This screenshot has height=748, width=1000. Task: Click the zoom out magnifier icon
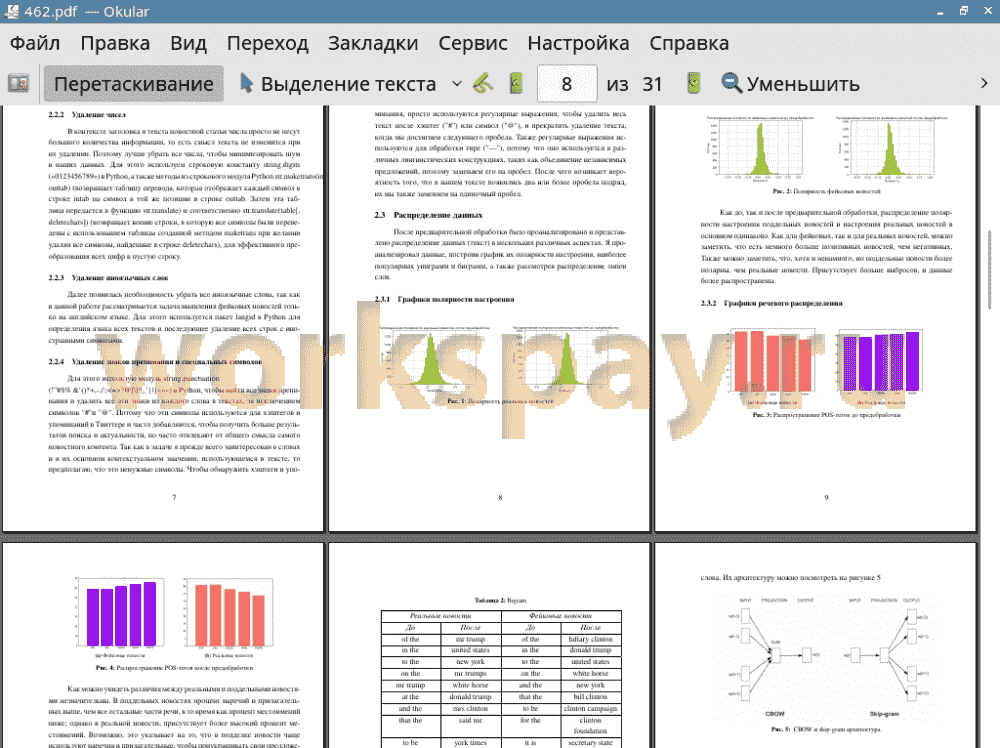[731, 84]
